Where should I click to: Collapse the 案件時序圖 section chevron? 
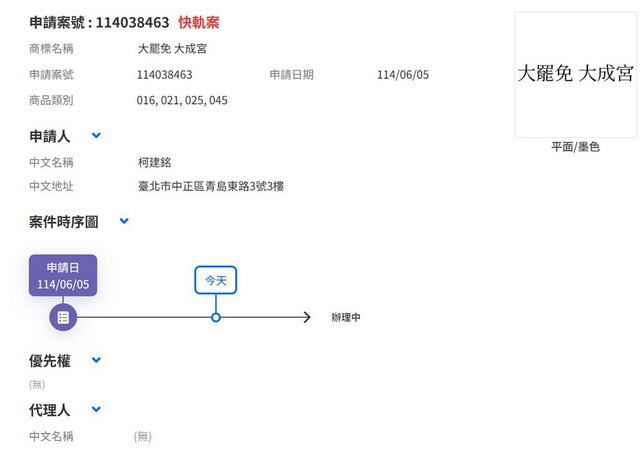coord(124,221)
